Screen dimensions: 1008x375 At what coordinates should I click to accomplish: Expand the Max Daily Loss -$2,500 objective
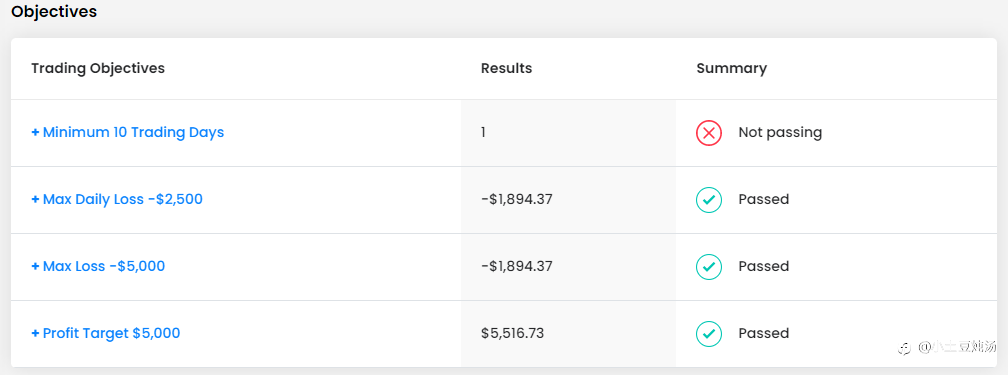[117, 199]
